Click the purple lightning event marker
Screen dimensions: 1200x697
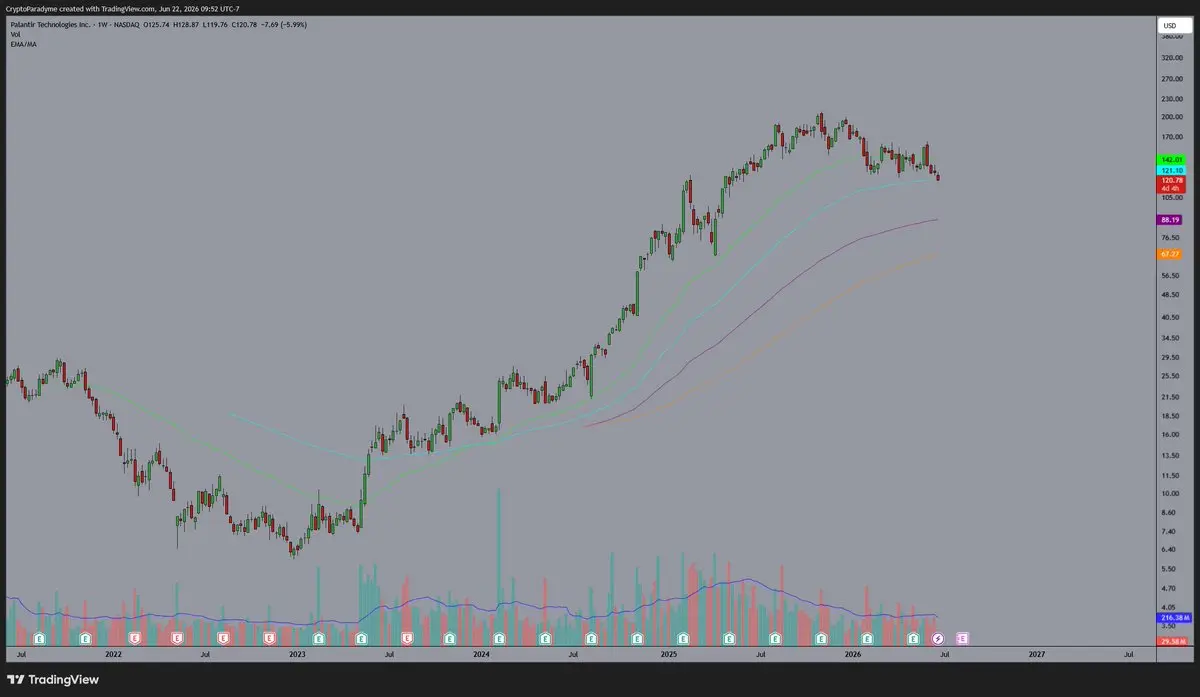click(938, 637)
